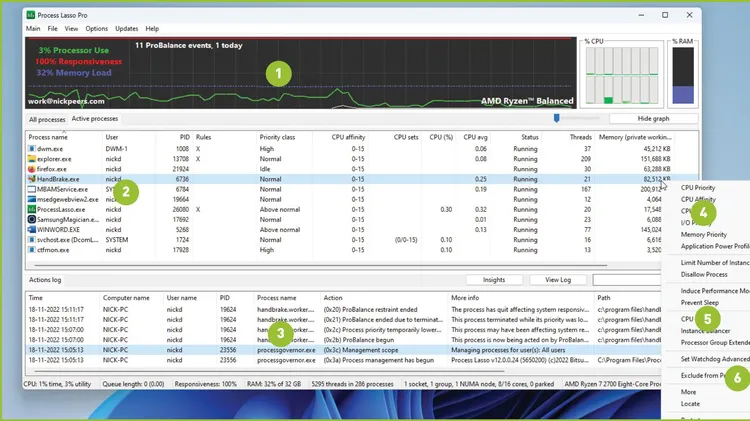Screen dimensions: 750x421
Task: Open the Updates menu
Action: tap(126, 29)
